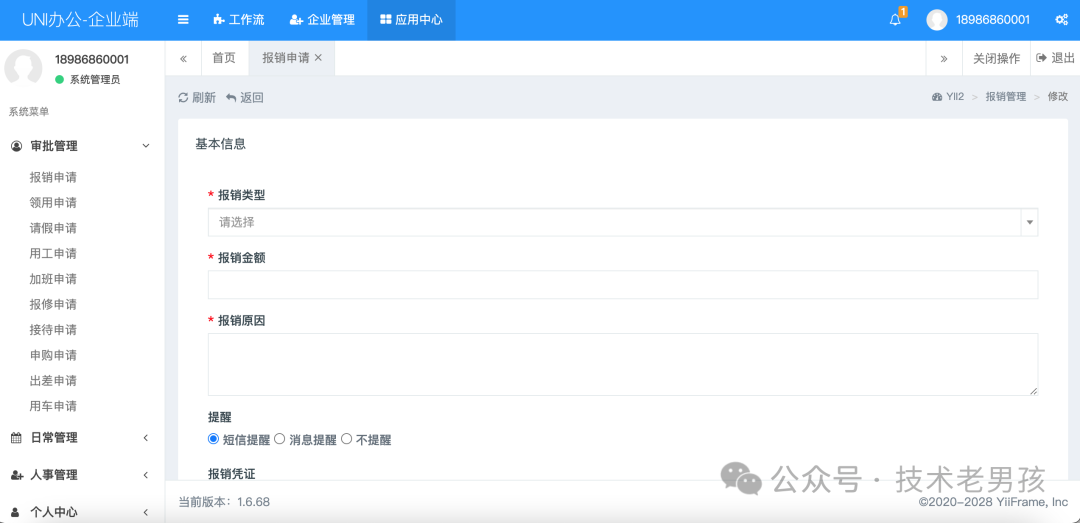Click the user avatar in top bar
1080x523 pixels.
(x=937, y=20)
